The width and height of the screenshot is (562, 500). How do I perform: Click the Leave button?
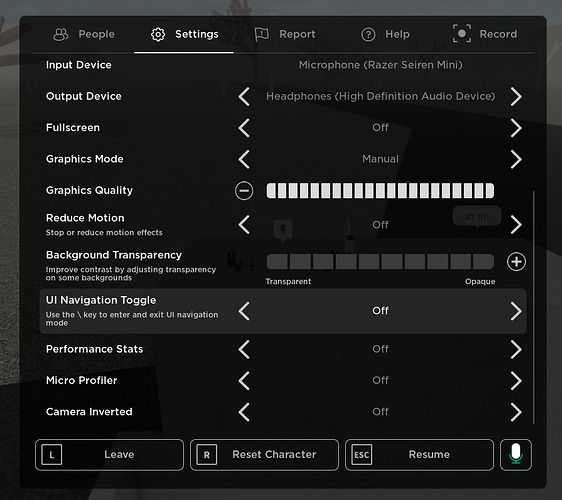109,454
